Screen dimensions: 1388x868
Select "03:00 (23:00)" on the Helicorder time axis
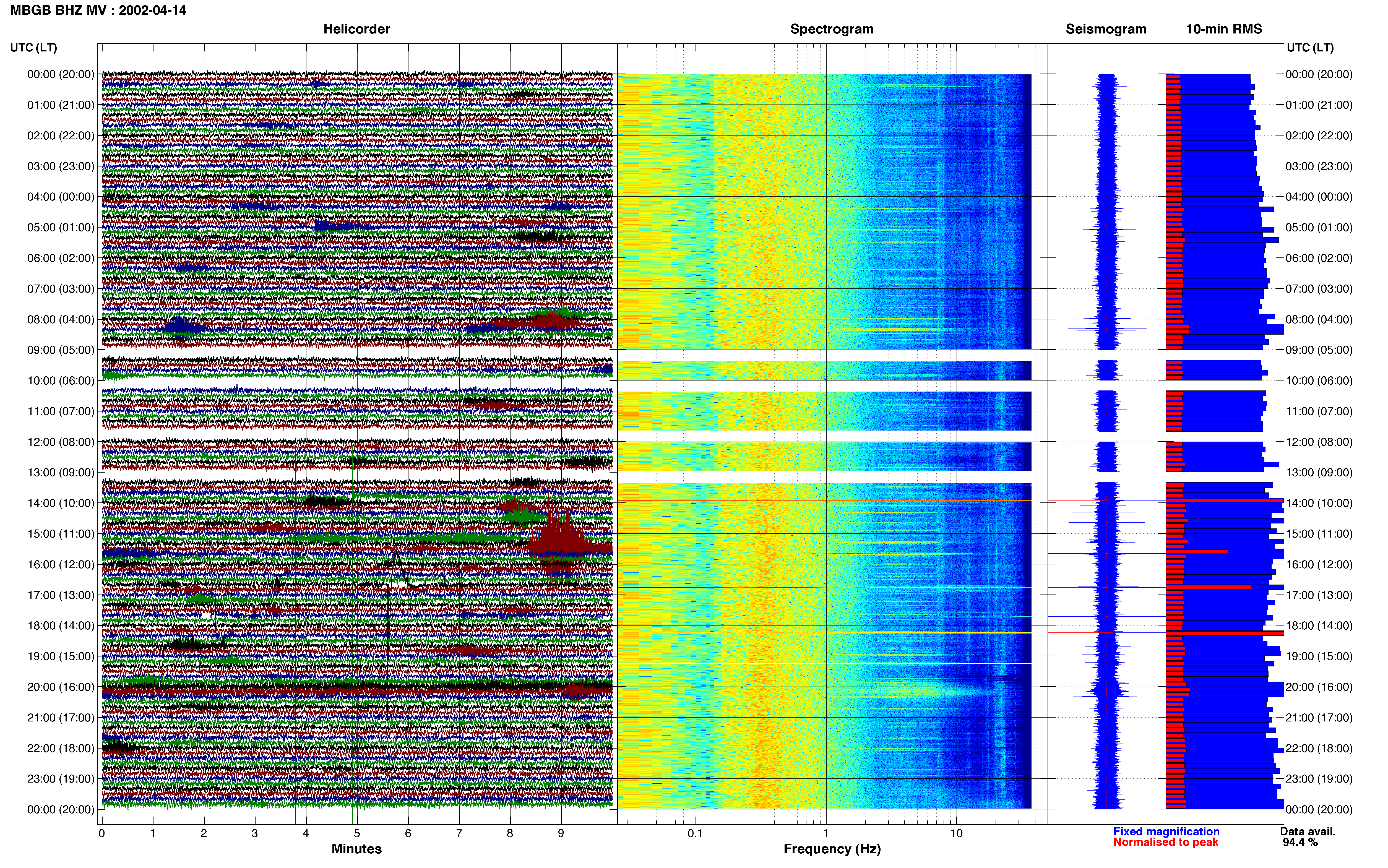(x=61, y=166)
